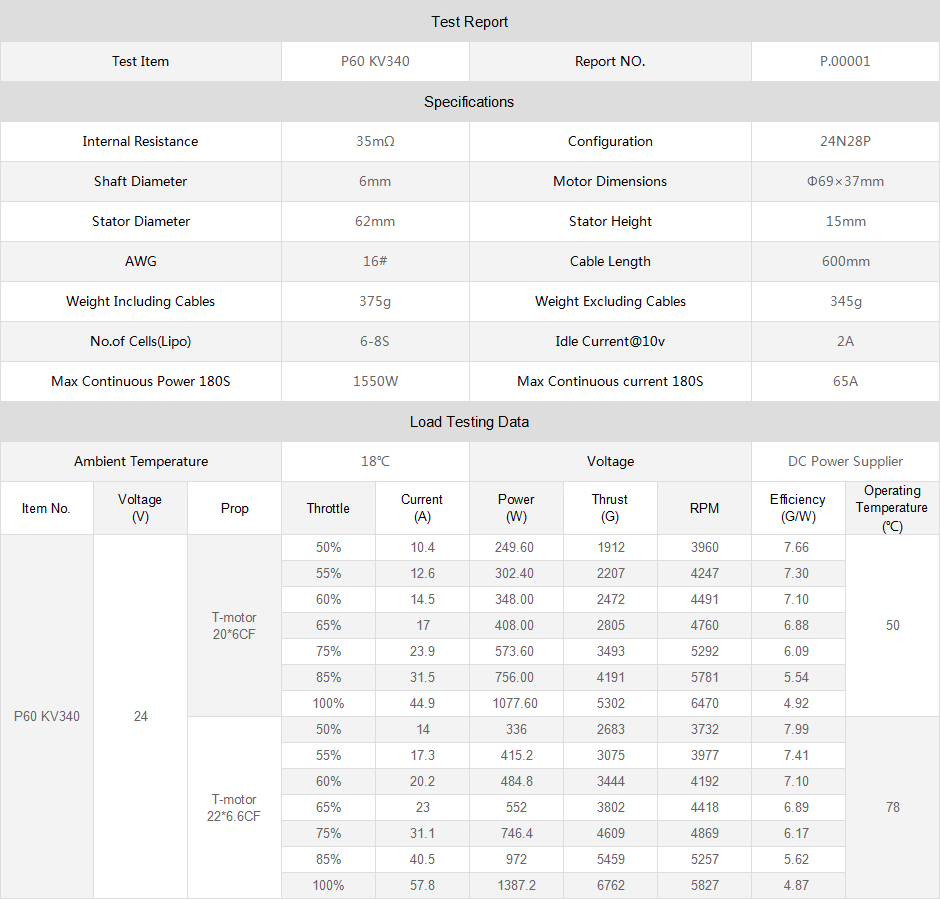This screenshot has width=940, height=899.
Task: Click the '1912' thrust value
Action: pos(611,548)
